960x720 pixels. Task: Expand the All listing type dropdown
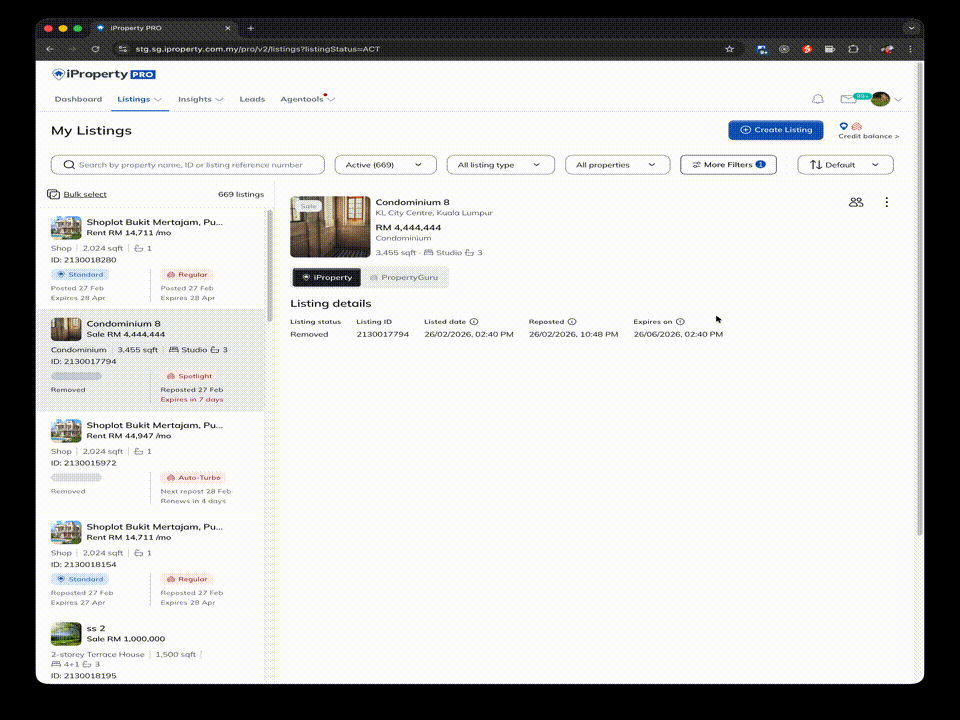click(x=499, y=165)
